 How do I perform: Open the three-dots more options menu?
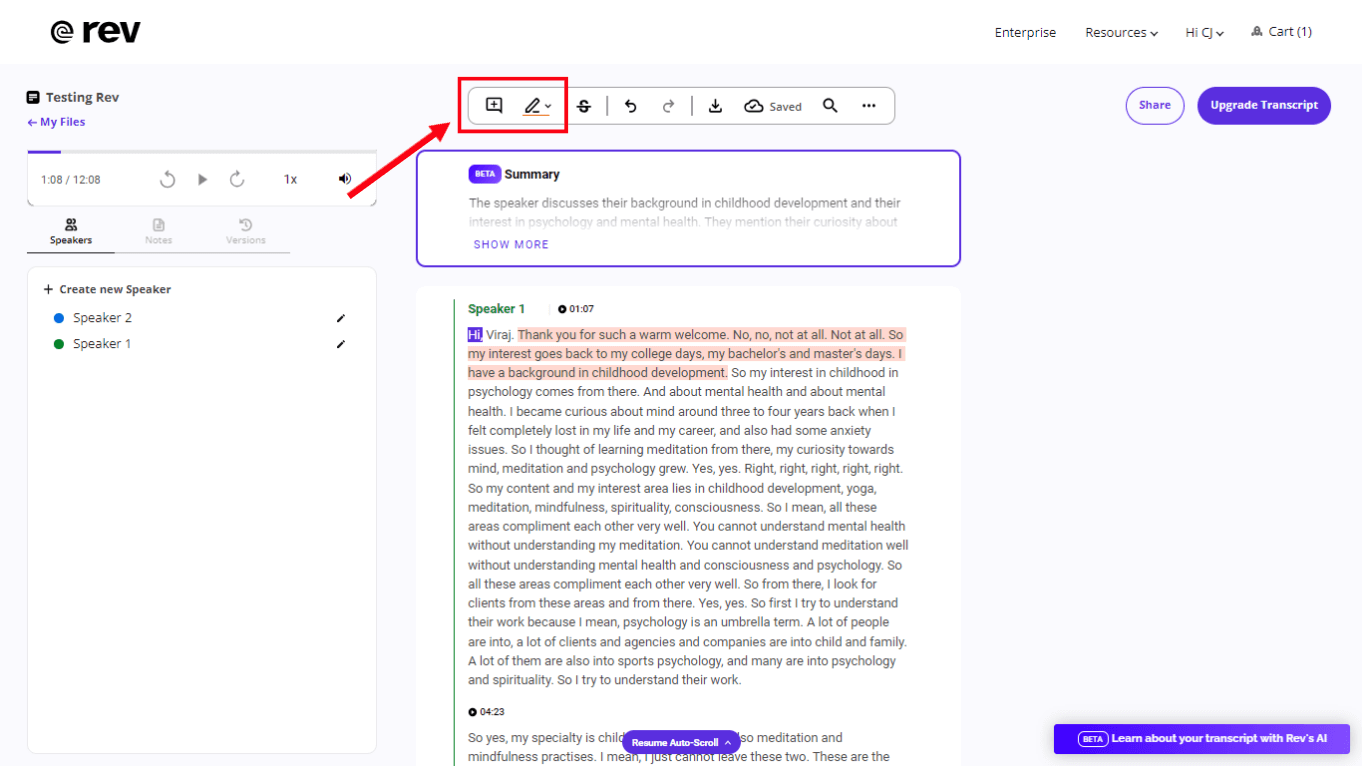869,106
